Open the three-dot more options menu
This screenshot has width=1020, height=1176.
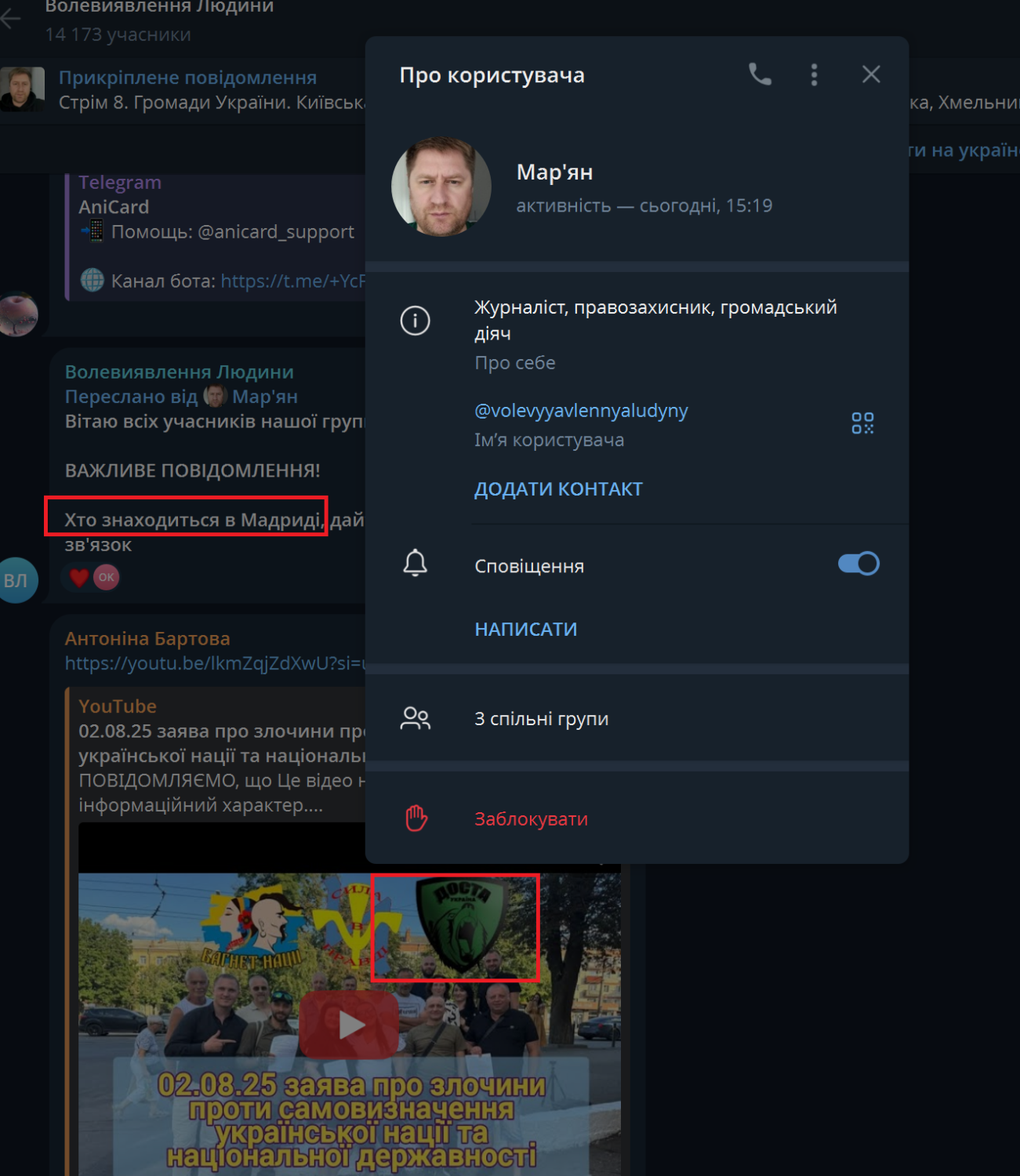pos(814,74)
